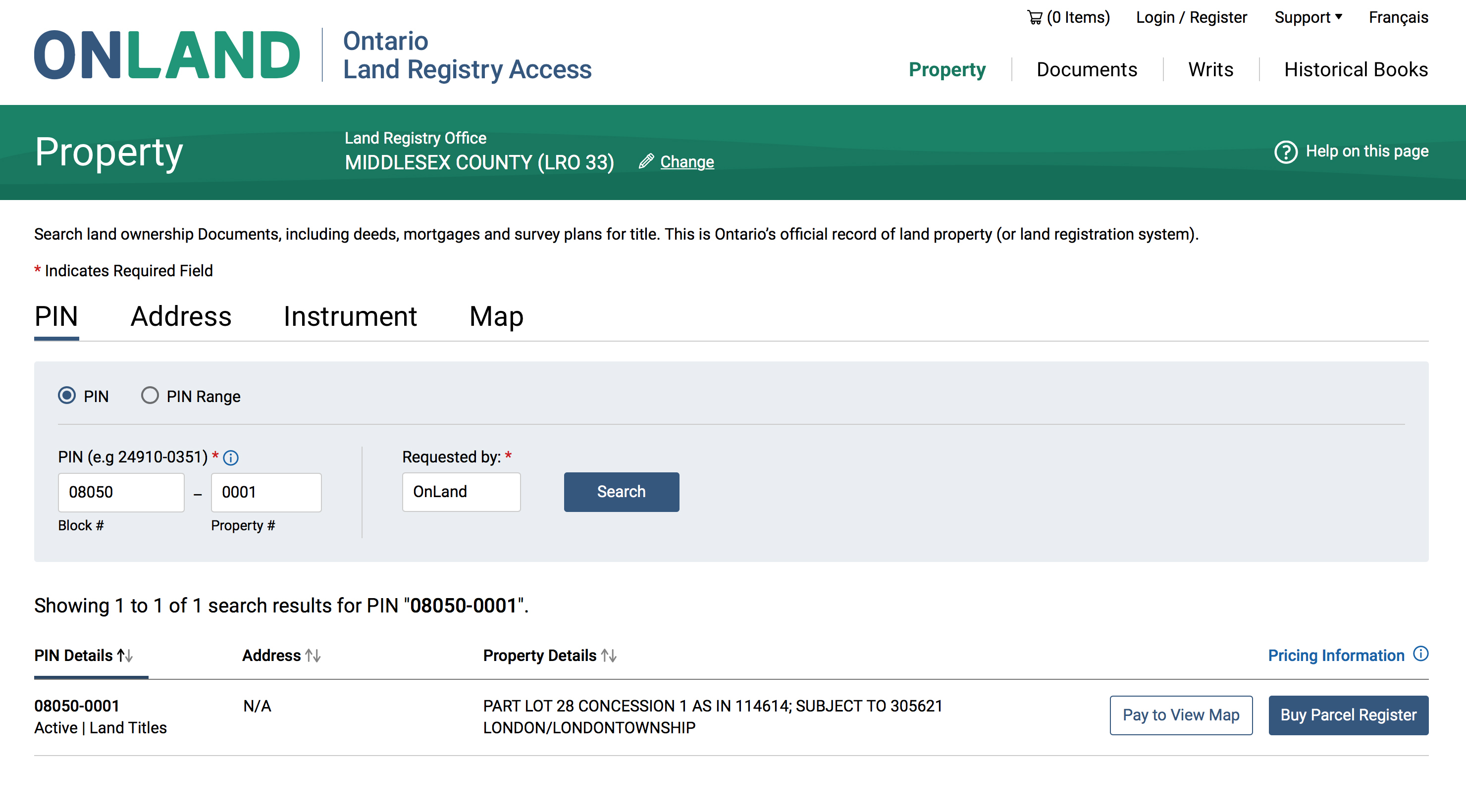1466x812 pixels.
Task: Select the PIN Range radio button
Action: pos(149,396)
